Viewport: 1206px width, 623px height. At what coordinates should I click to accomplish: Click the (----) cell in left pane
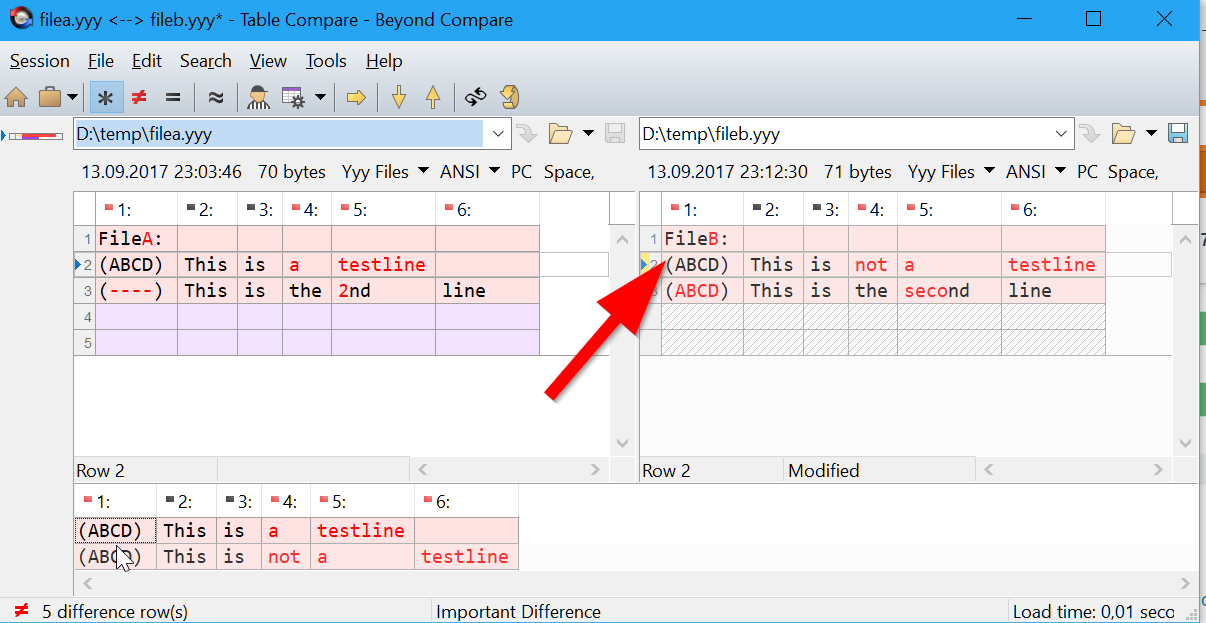pos(137,291)
